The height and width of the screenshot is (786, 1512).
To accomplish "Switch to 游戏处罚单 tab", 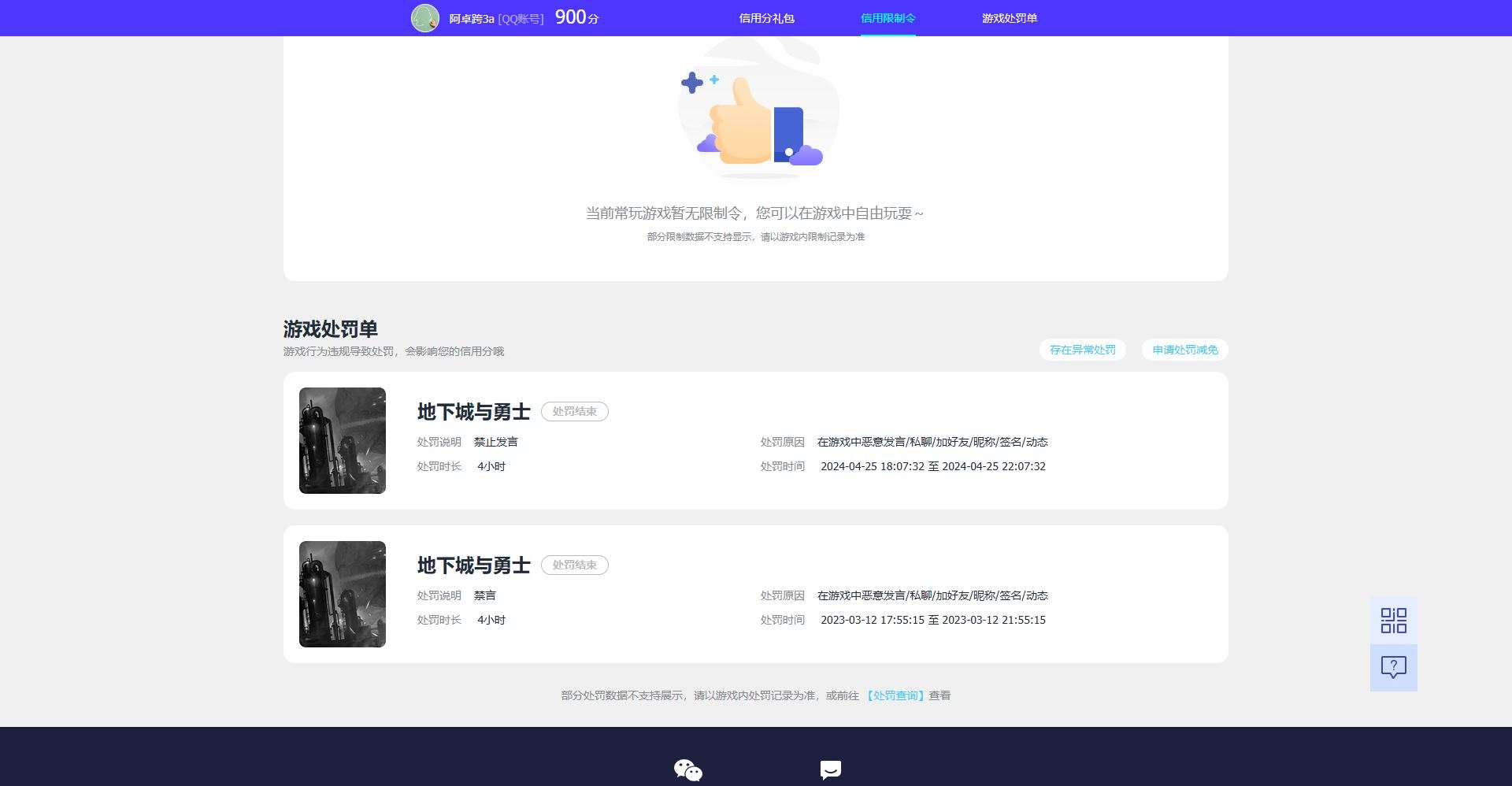I will pos(1010,18).
